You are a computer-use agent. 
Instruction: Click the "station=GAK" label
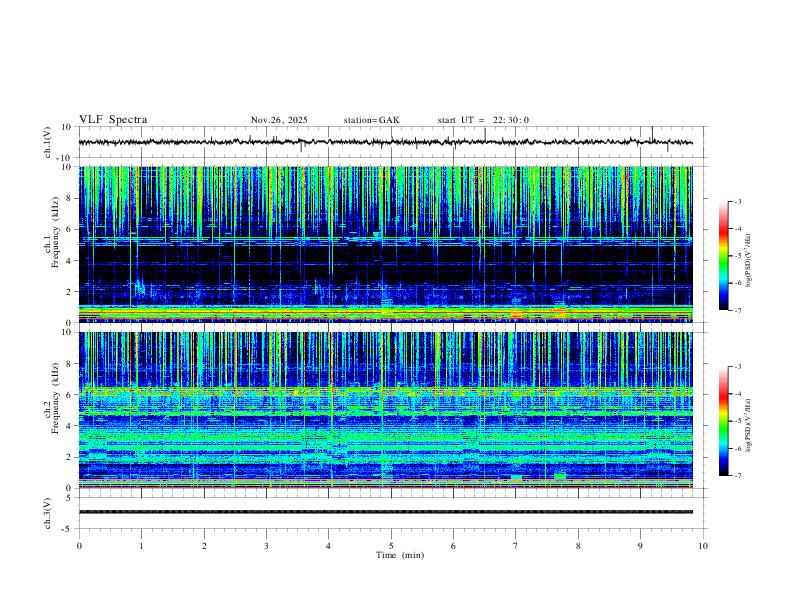372,120
